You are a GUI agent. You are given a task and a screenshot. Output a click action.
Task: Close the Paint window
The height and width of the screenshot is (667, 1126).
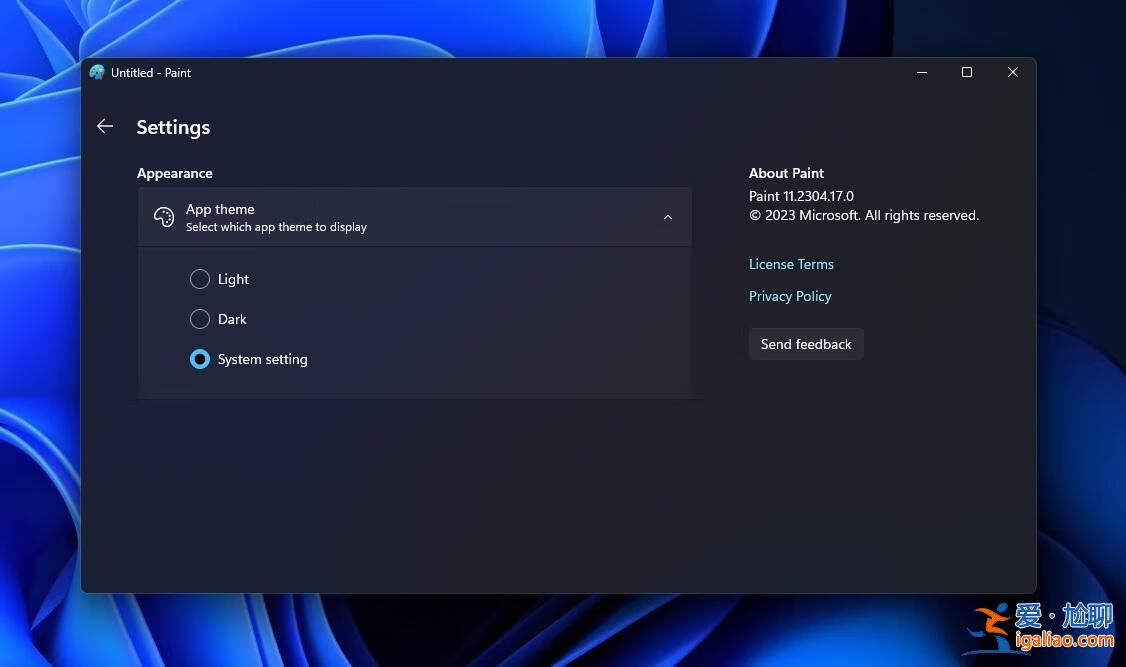(x=1013, y=72)
